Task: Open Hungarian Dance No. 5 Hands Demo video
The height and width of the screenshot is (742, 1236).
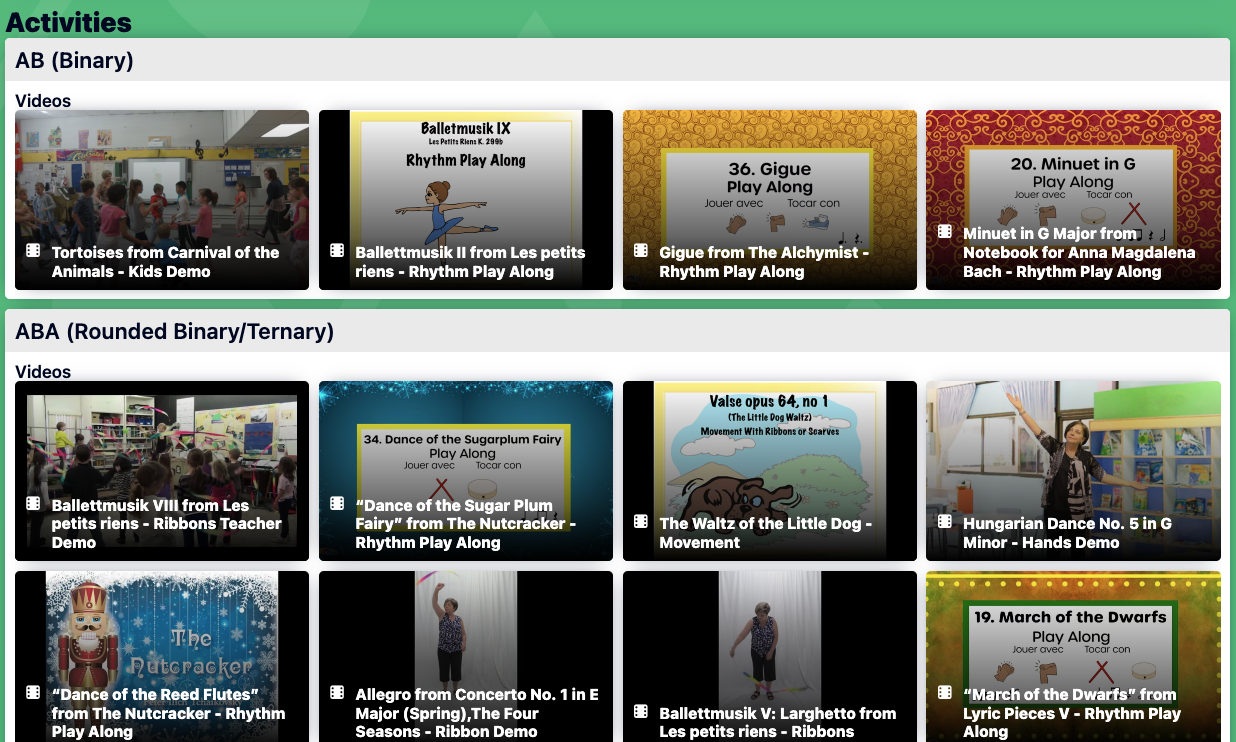Action: [x=1067, y=533]
